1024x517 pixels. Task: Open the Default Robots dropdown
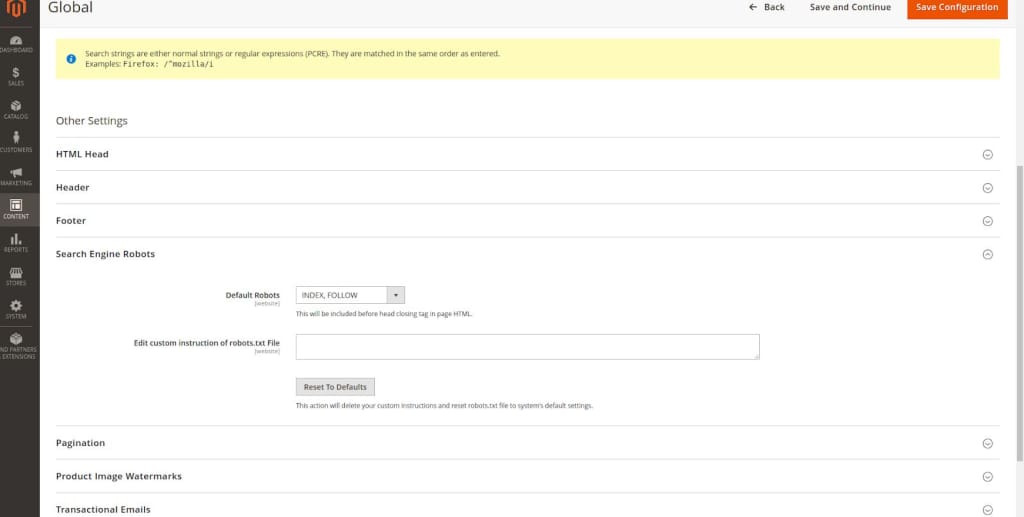(x=350, y=295)
